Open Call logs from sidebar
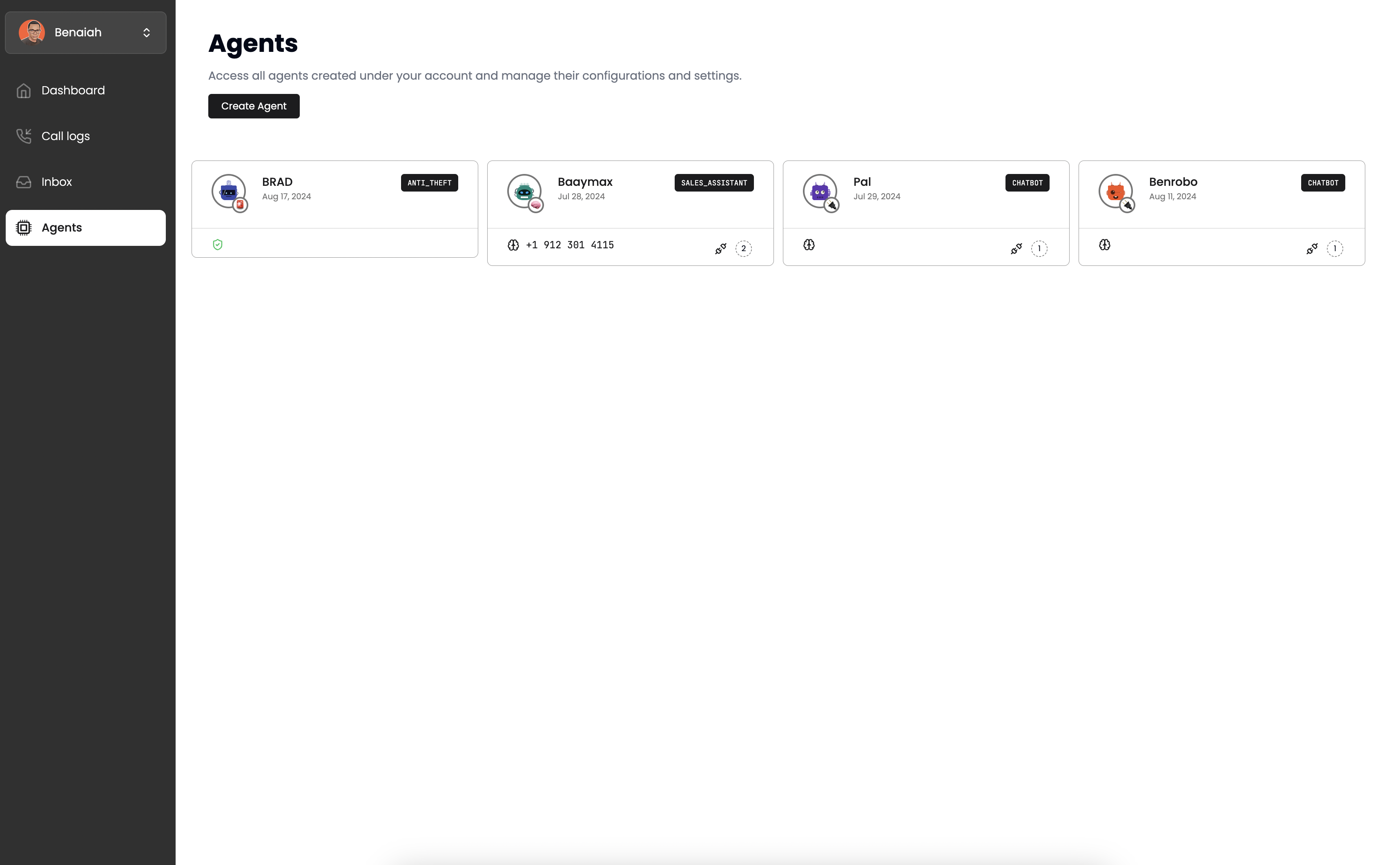This screenshot has height=865, width=1400. (x=65, y=136)
